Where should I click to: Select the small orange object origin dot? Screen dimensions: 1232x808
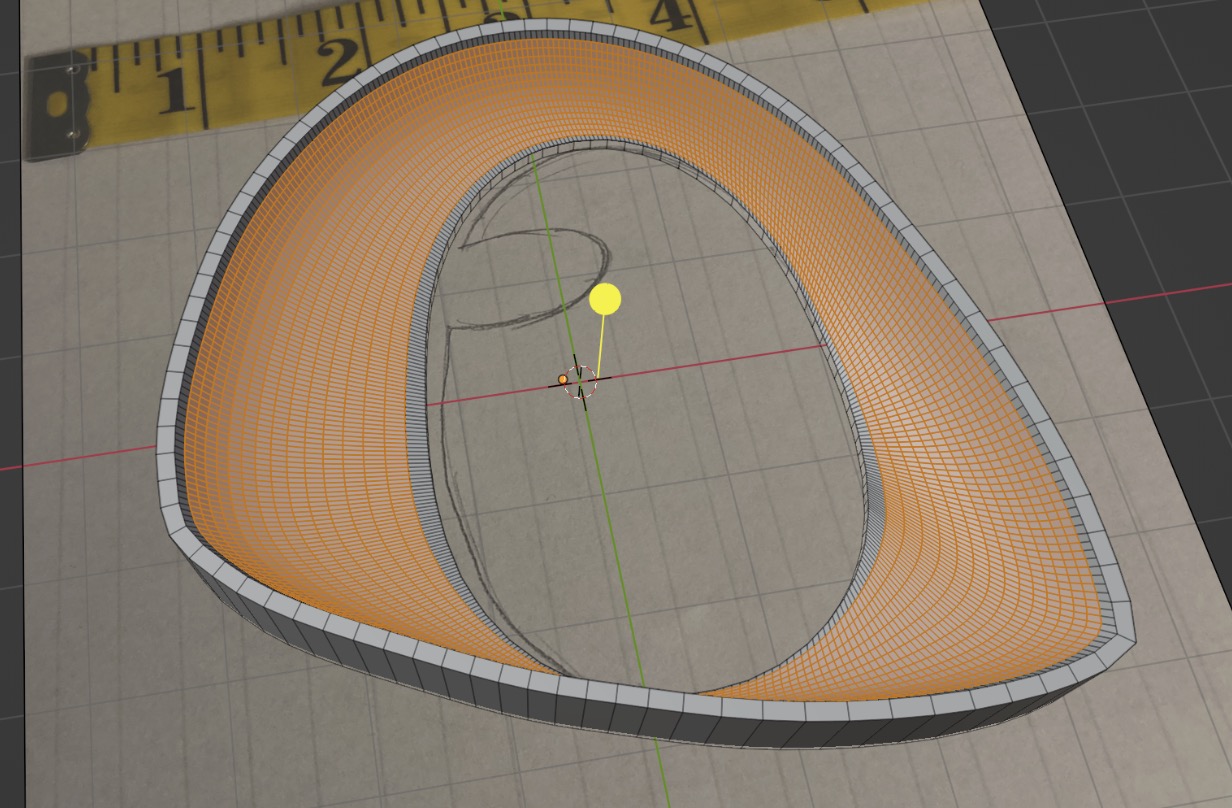click(563, 379)
